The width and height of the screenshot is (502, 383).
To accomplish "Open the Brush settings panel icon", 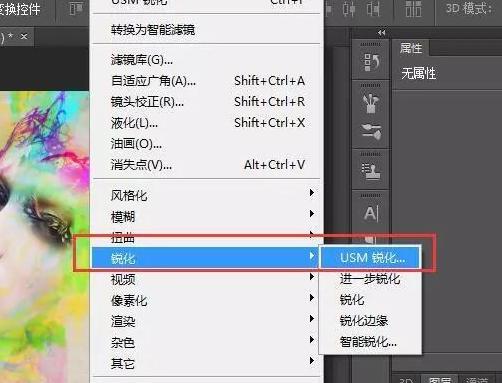I will pos(371,131).
